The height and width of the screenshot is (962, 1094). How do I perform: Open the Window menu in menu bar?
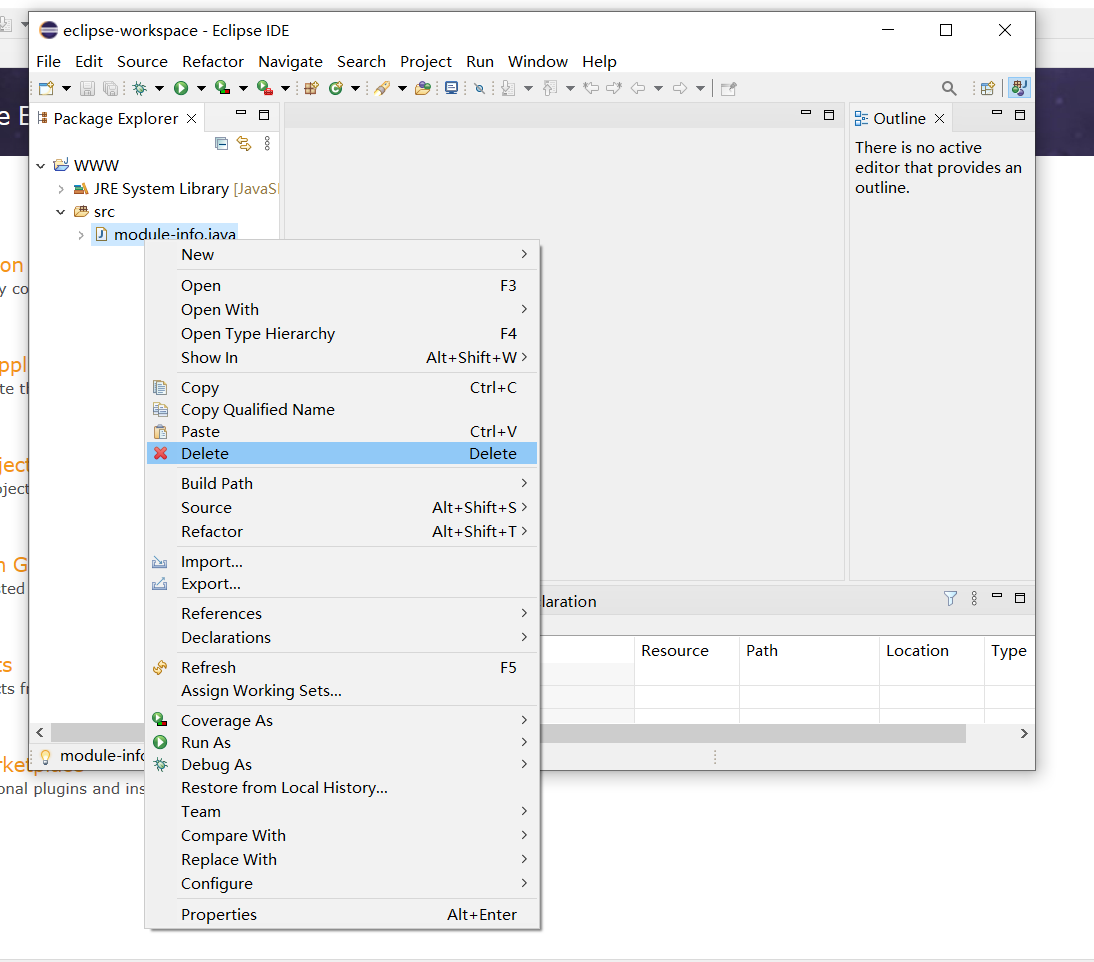click(538, 61)
